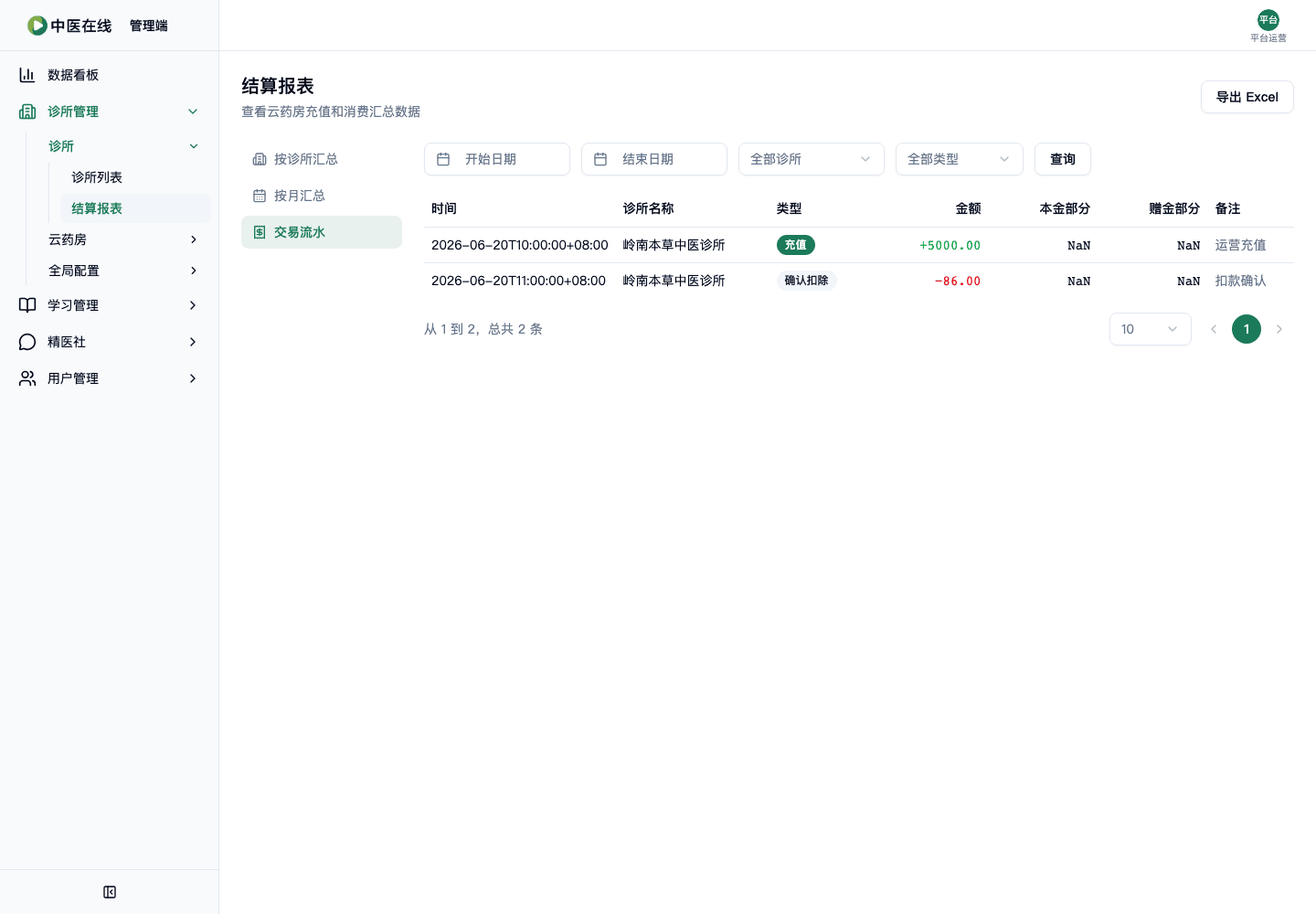The height and width of the screenshot is (914, 1316).
Task: Click the 运营充值 remark cell
Action: pyautogui.click(x=1241, y=245)
